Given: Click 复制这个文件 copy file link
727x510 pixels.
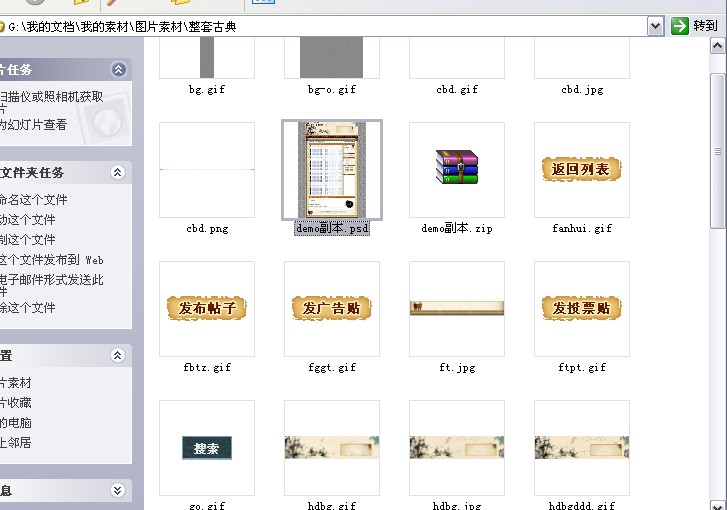Looking at the screenshot, I should point(28,240).
